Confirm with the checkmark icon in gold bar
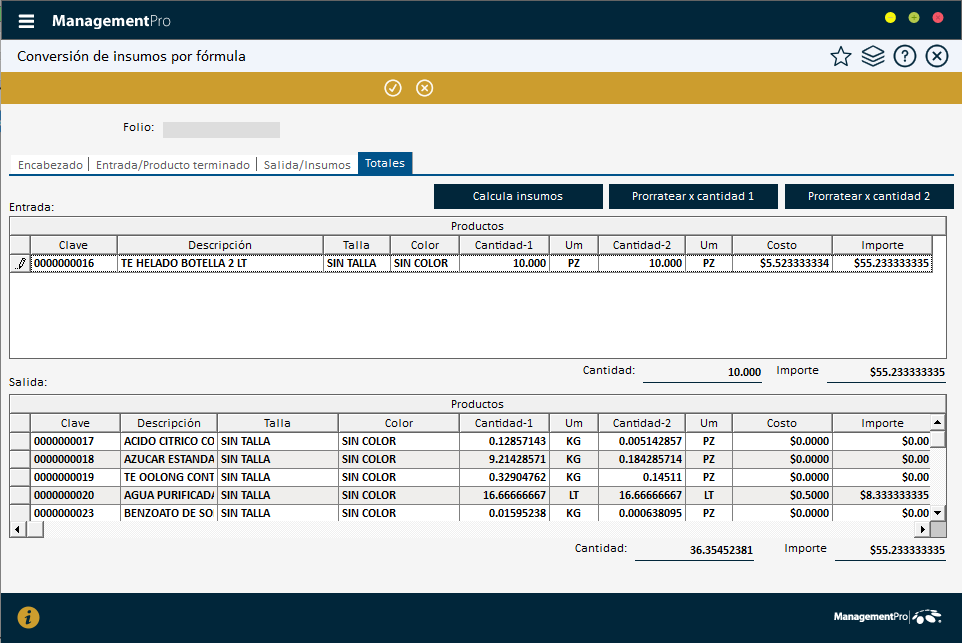Image resolution: width=962 pixels, height=643 pixels. tap(393, 88)
